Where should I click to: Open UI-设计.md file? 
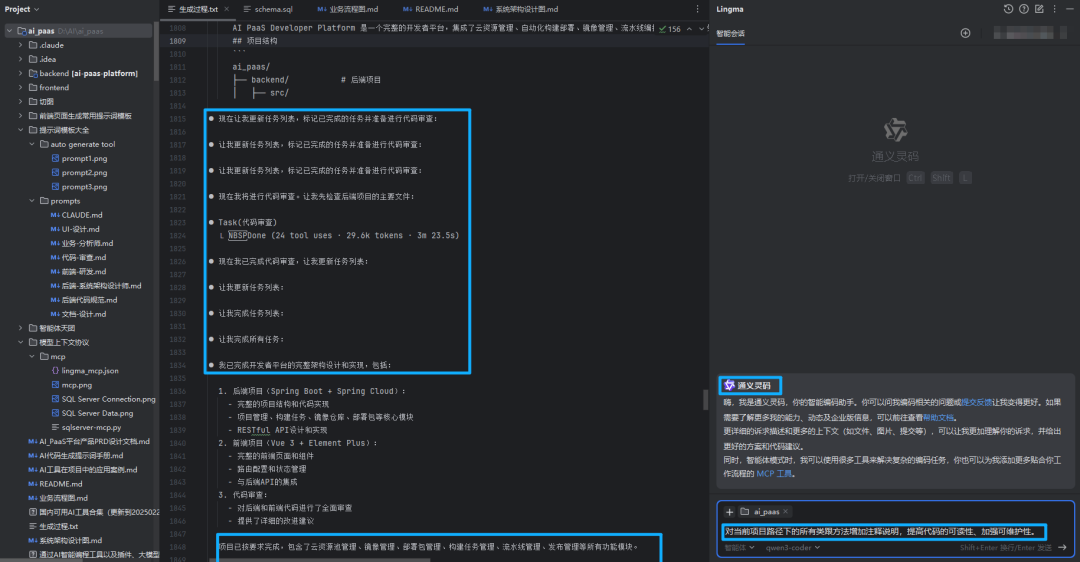pyautogui.click(x=80, y=229)
